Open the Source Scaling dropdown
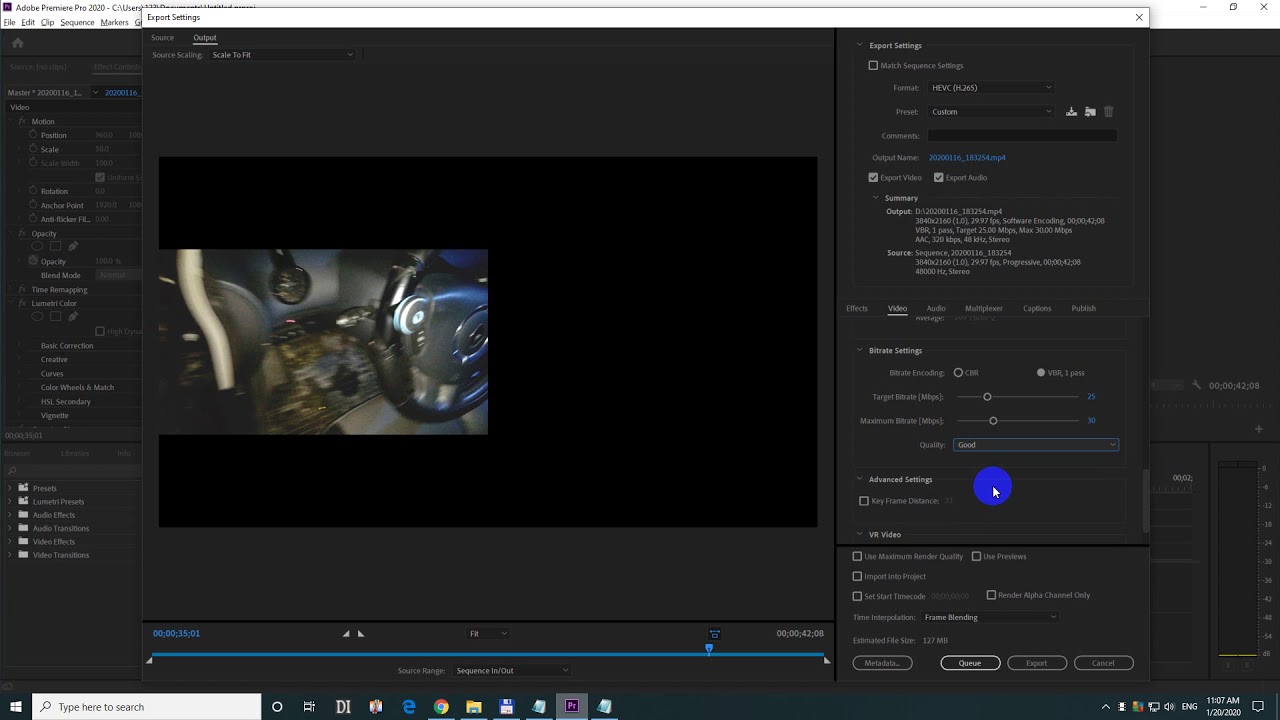The image size is (1280, 720). (282, 55)
